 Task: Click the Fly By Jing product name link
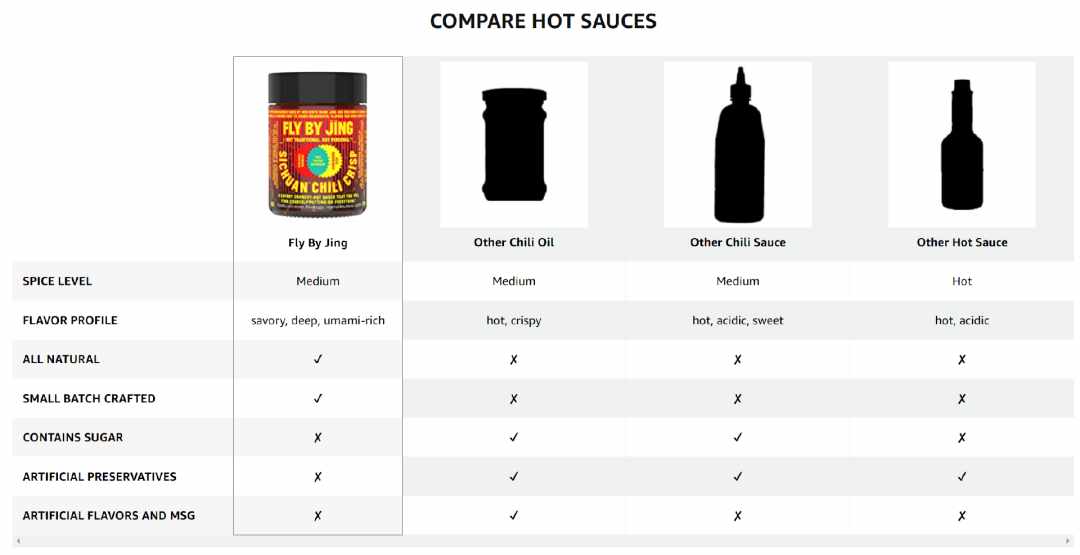(x=318, y=243)
